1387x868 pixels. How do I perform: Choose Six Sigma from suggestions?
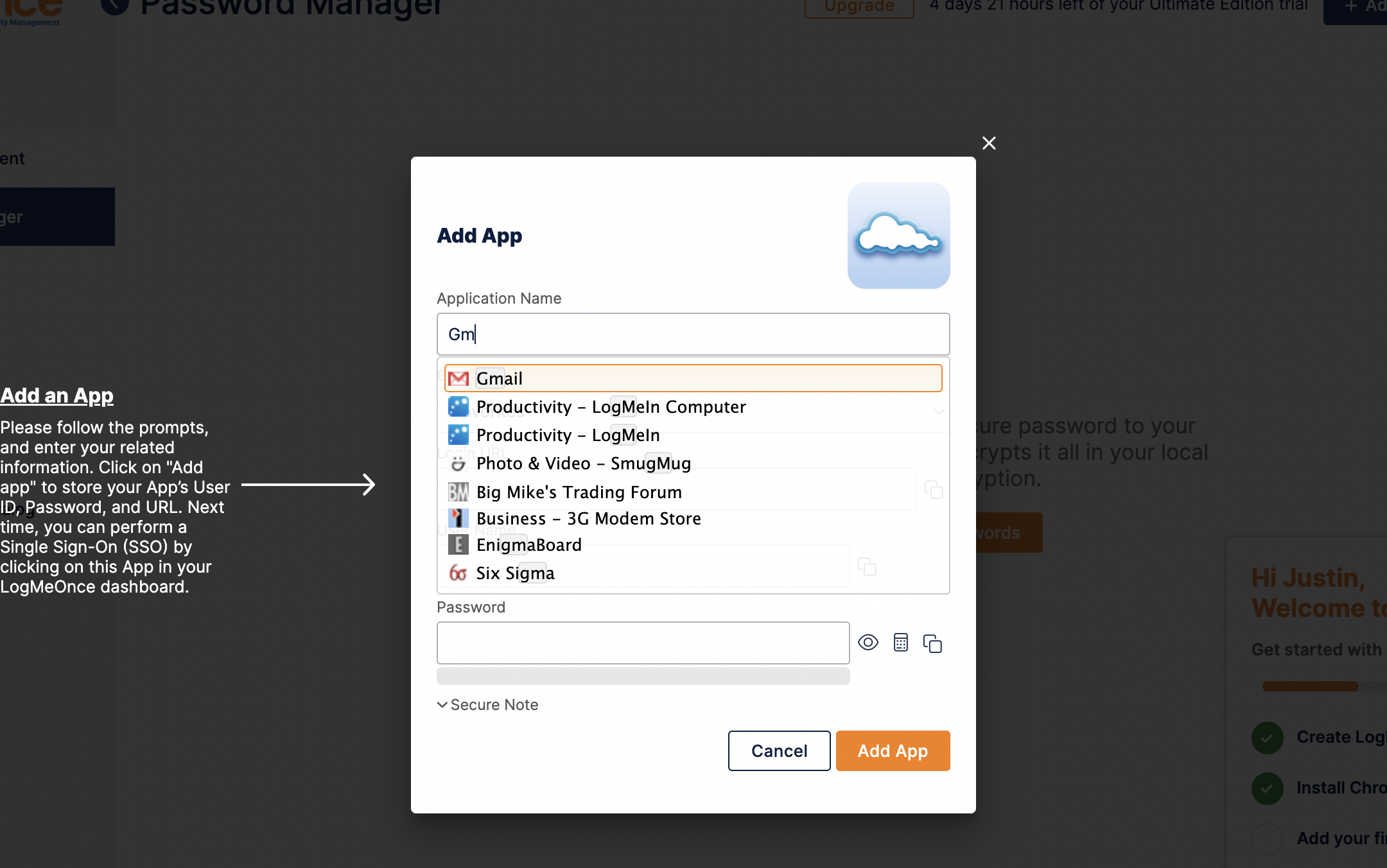coord(693,573)
